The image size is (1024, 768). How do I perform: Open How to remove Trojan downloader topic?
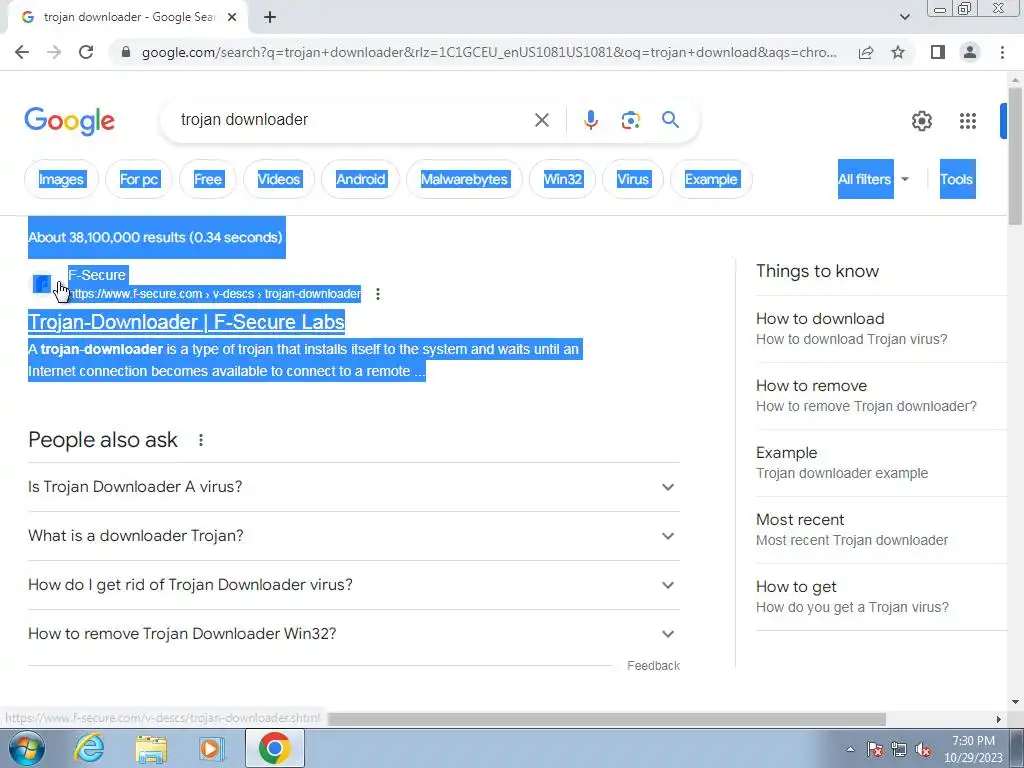[881, 396]
